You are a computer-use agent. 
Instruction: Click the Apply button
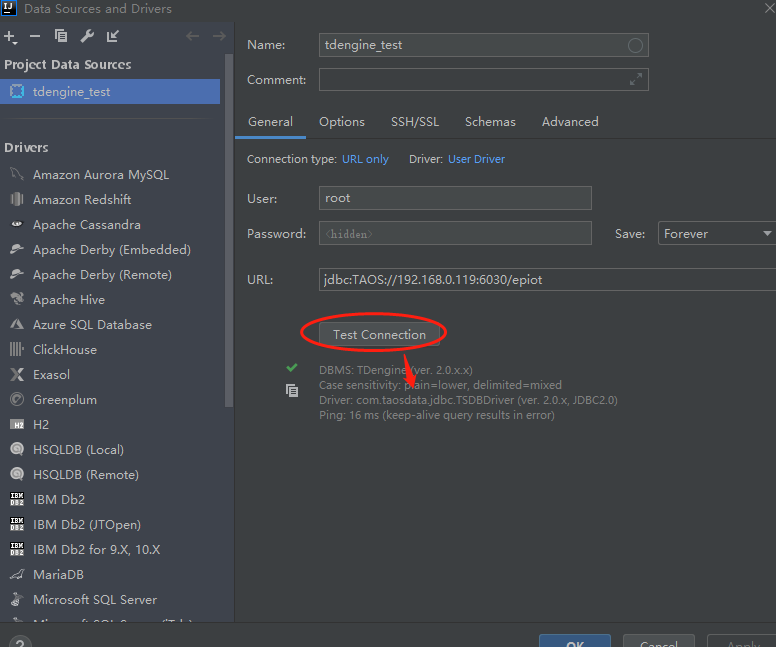742,641
